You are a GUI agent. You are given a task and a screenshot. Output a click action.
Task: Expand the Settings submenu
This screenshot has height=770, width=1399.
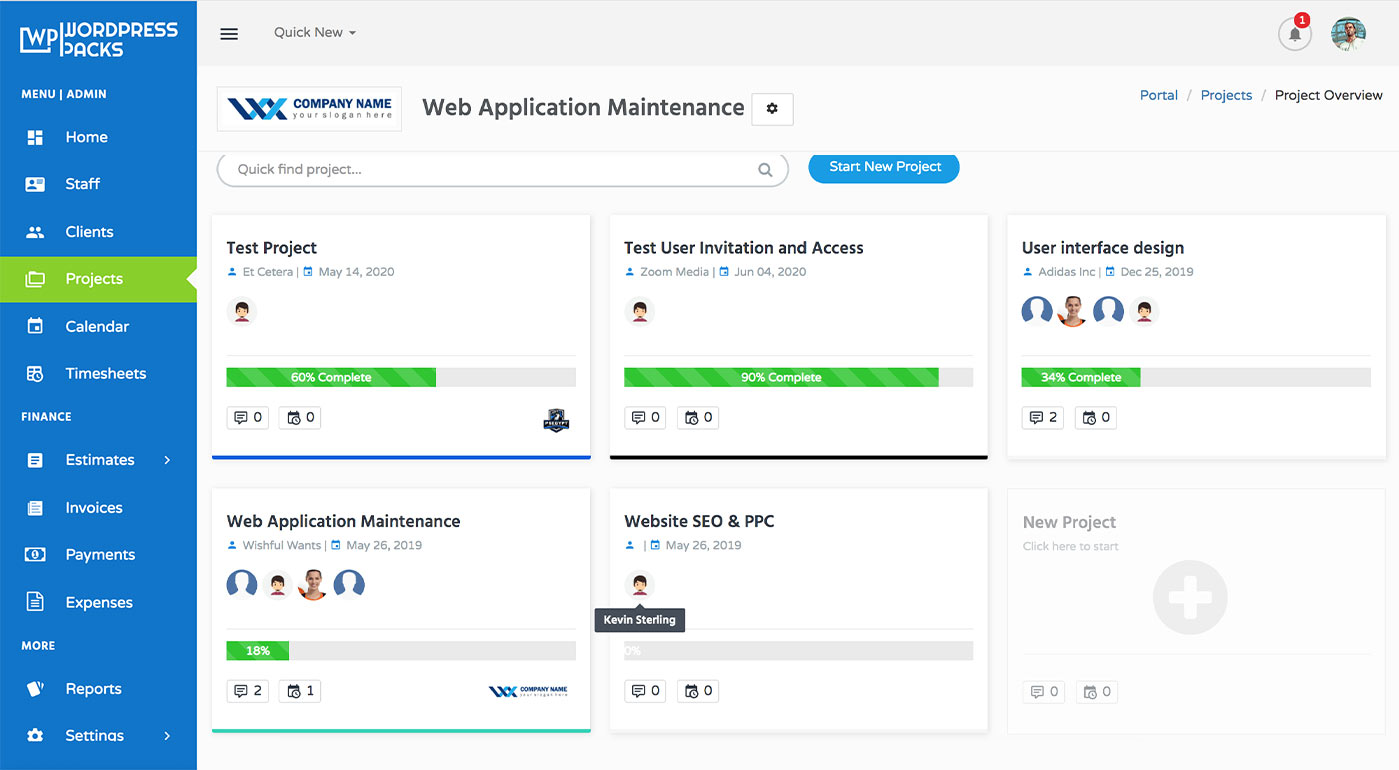[x=167, y=735]
